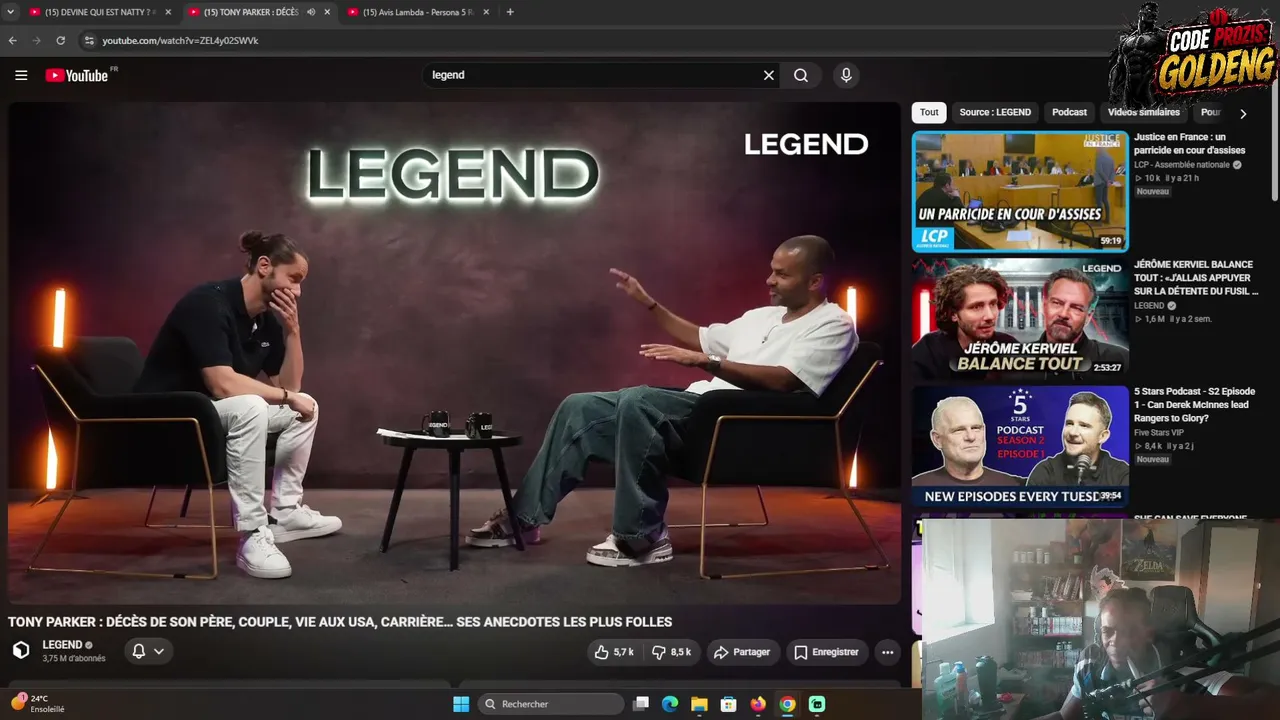Close the 'DEVINE QUI EST NATTY' tab

click(x=168, y=12)
